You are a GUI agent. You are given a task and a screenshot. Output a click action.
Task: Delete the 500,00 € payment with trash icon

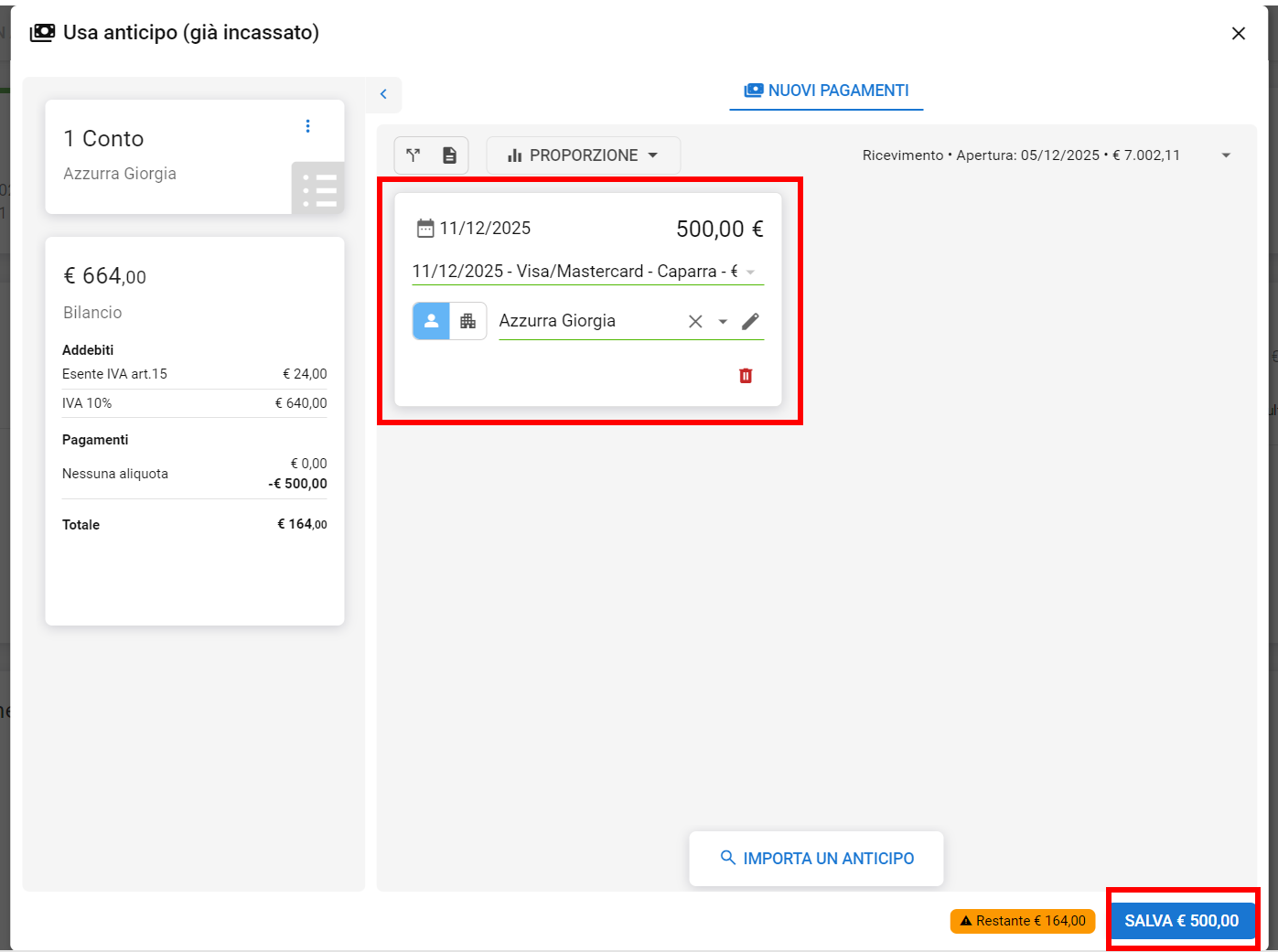click(746, 376)
